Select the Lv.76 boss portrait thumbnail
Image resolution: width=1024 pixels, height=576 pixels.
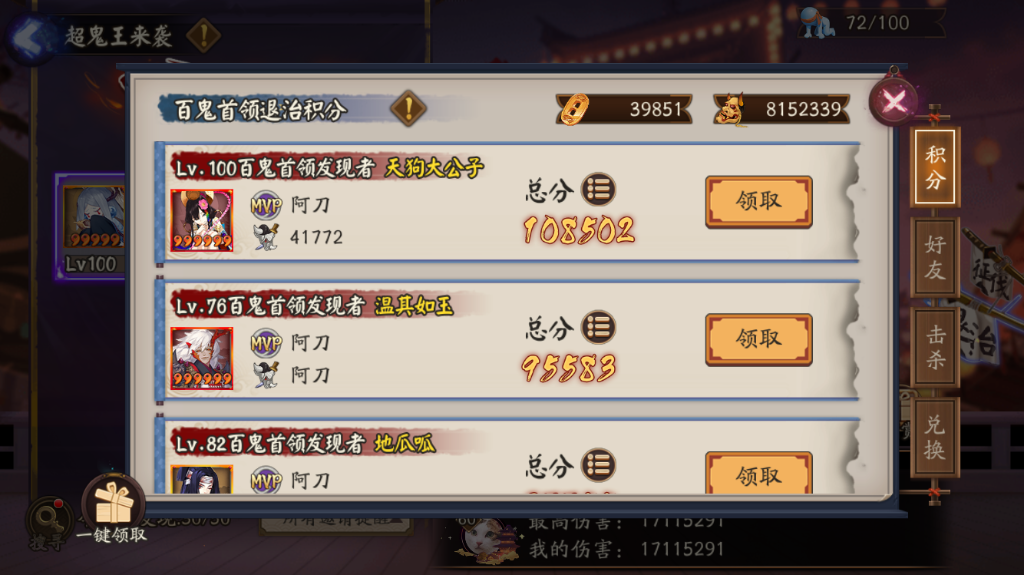tap(201, 358)
